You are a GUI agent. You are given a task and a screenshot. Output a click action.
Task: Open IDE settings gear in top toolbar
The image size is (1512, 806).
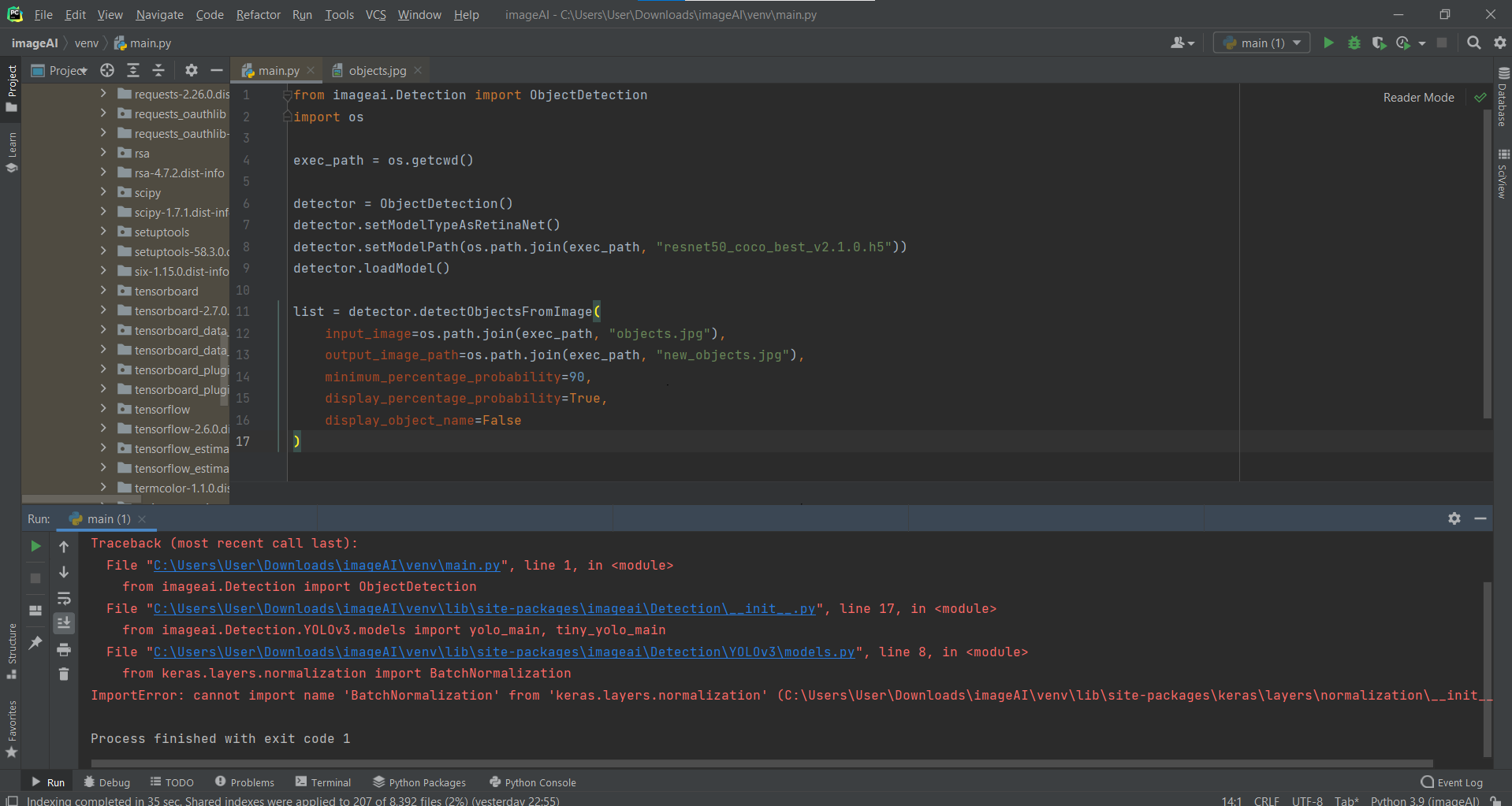click(1499, 43)
